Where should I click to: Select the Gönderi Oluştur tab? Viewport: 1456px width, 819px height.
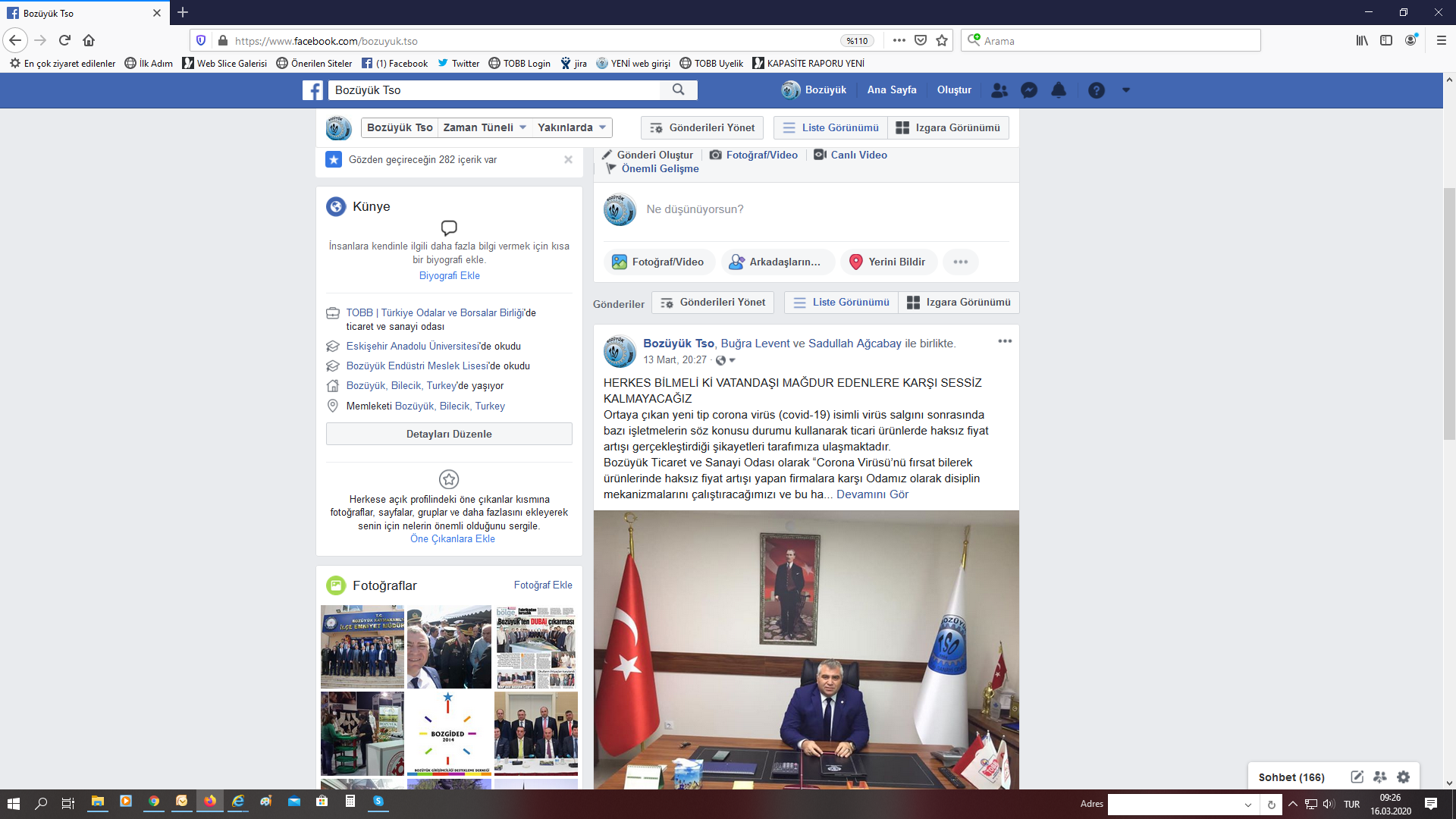648,155
